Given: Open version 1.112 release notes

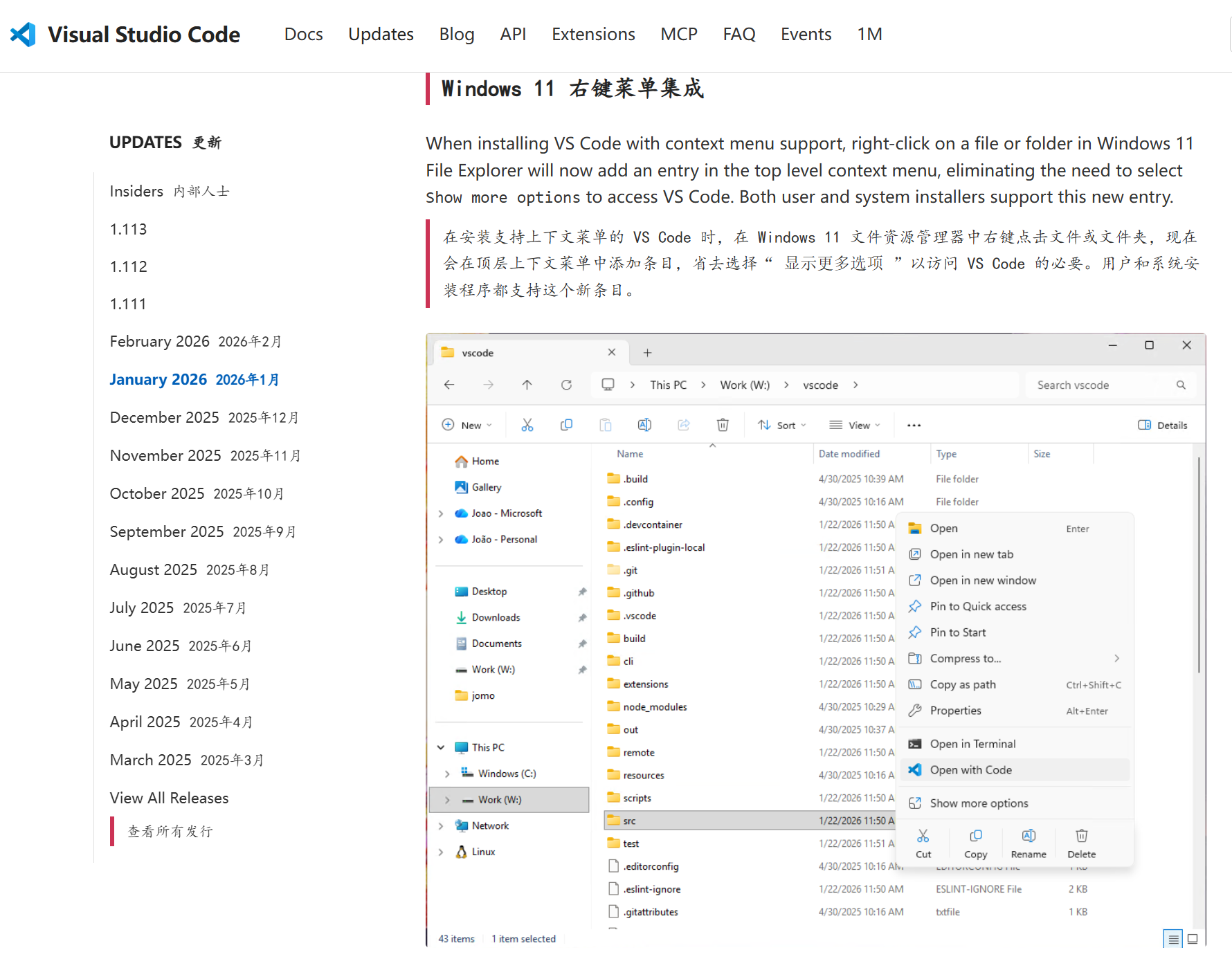Looking at the screenshot, I should (x=128, y=266).
